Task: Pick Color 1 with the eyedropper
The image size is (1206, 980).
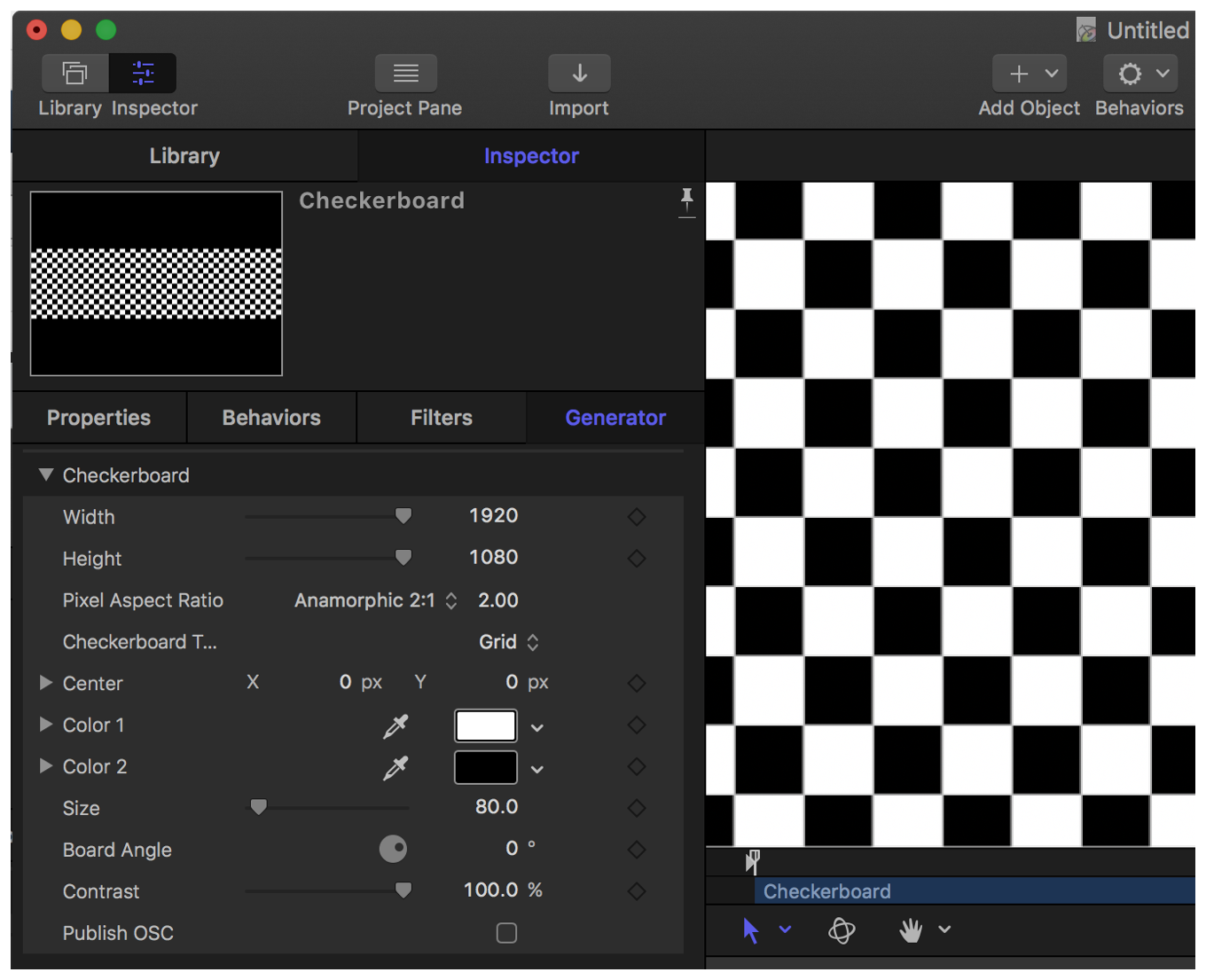Action: tap(395, 725)
